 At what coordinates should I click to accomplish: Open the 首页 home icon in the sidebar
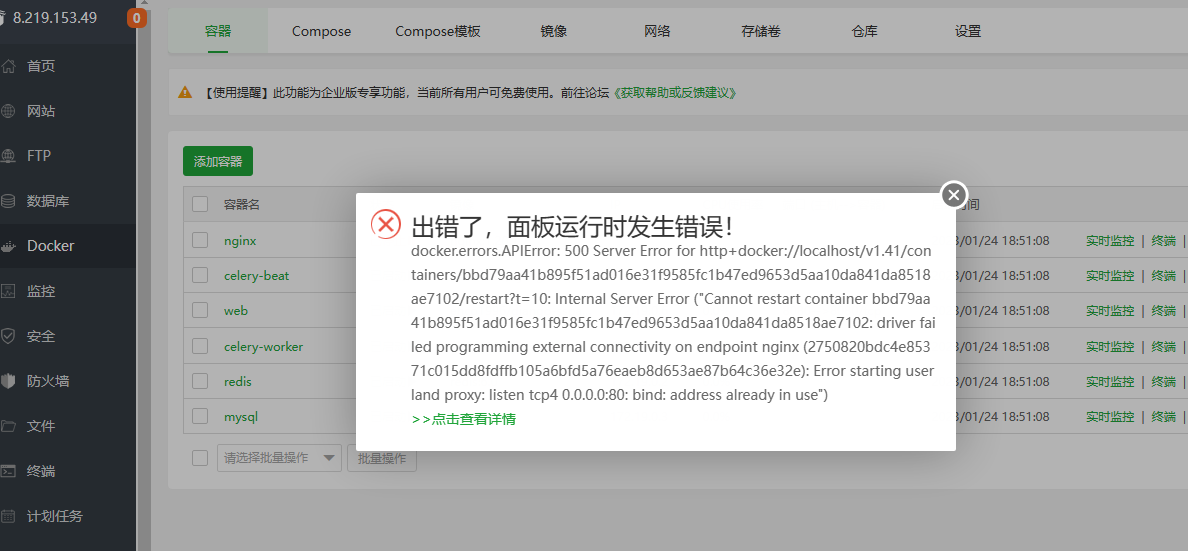coord(8,66)
